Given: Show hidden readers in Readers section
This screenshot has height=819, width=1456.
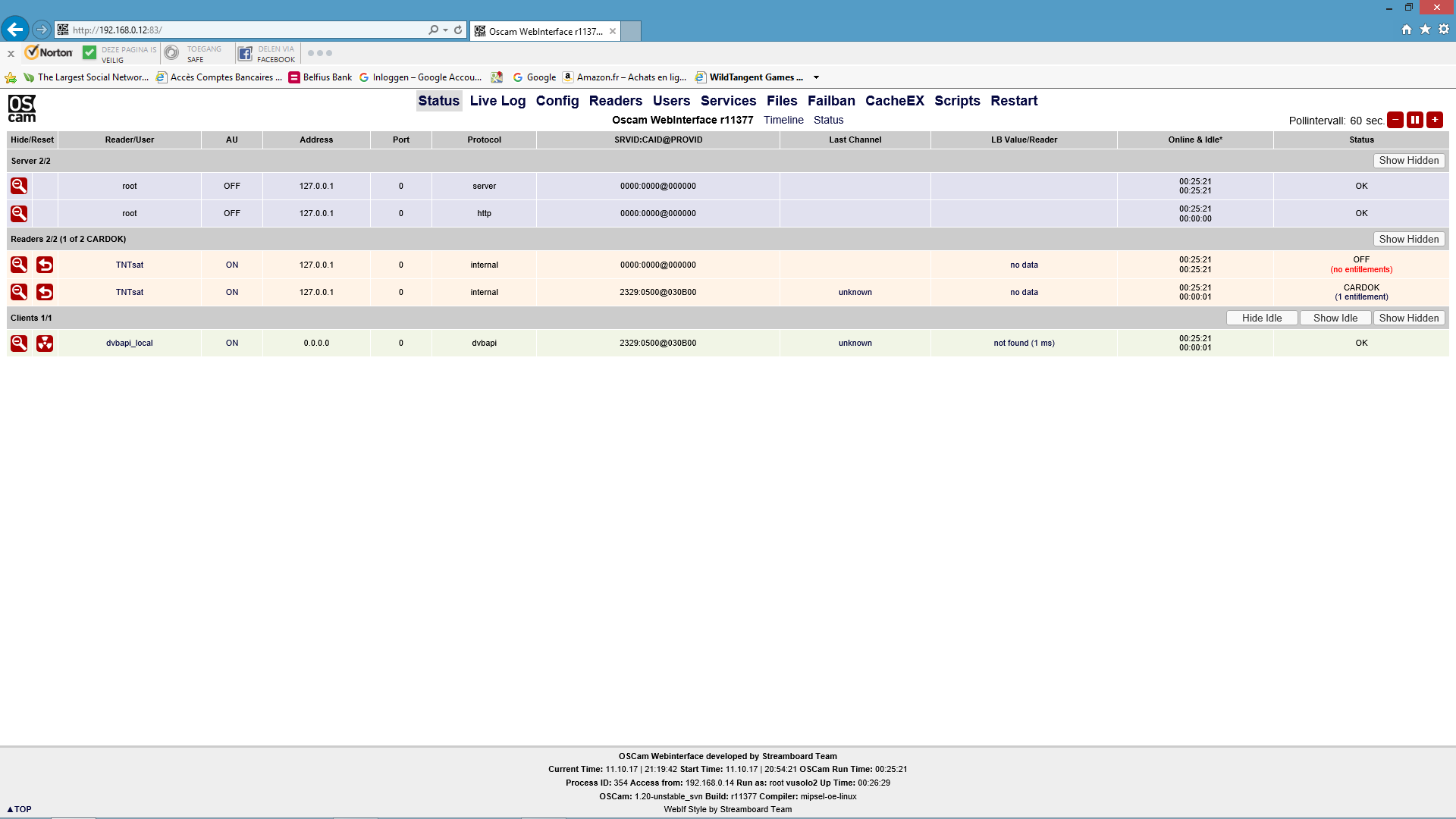Looking at the screenshot, I should (x=1408, y=240).
